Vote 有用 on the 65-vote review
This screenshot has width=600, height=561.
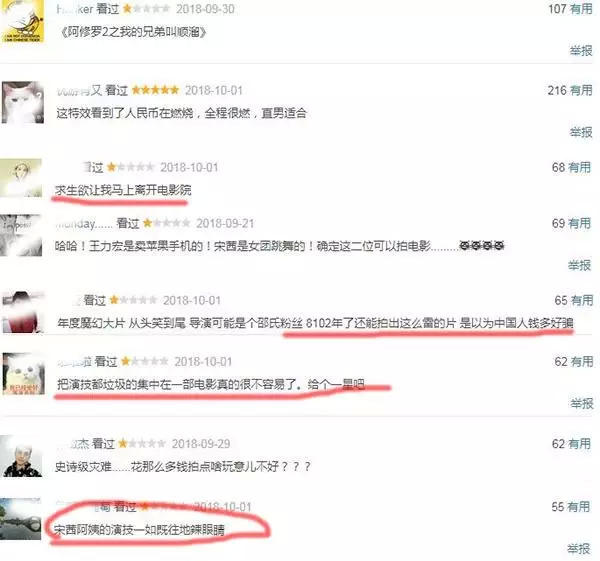pos(582,300)
